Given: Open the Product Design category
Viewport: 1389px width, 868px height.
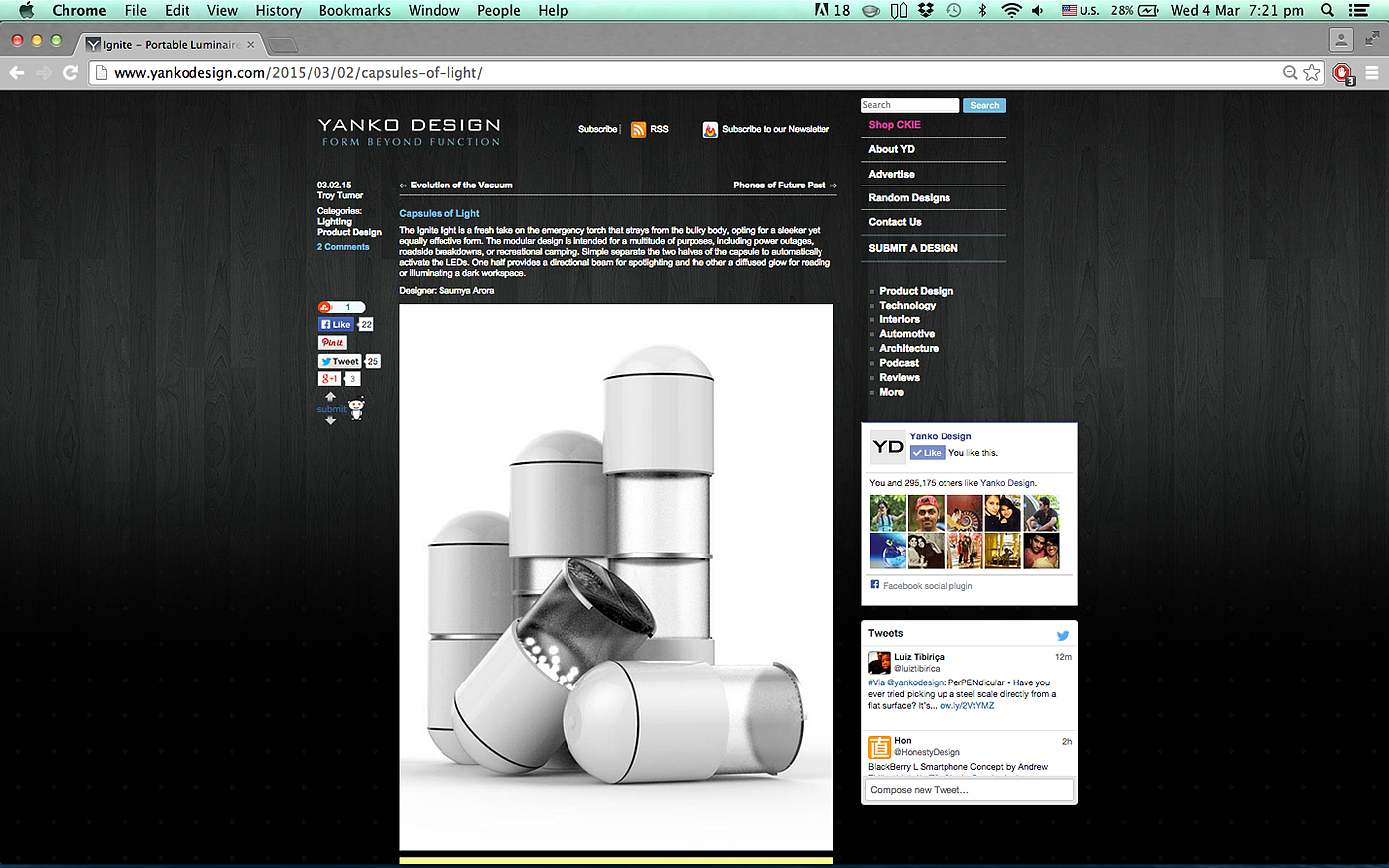Looking at the screenshot, I should 917,291.
